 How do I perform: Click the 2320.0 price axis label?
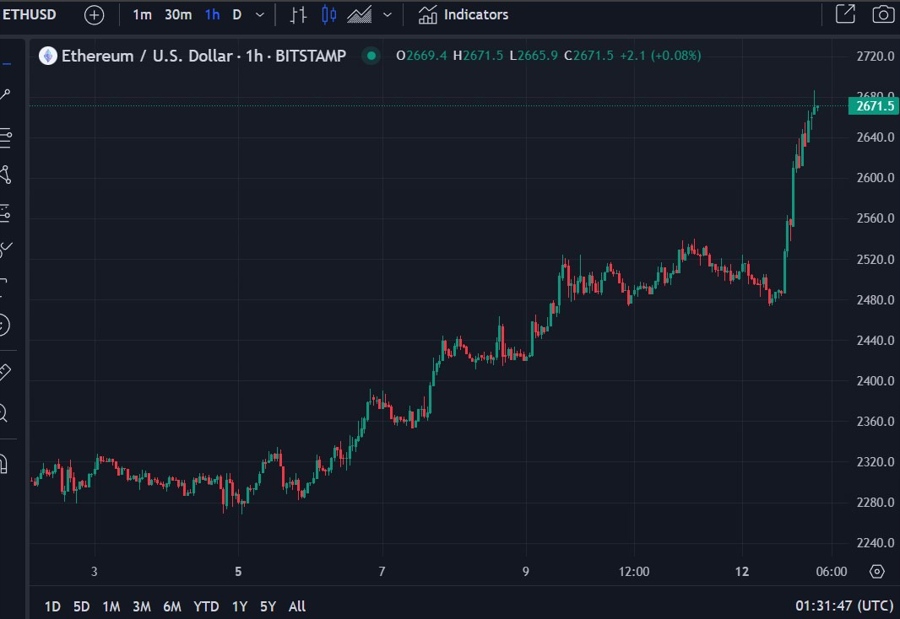(875, 462)
